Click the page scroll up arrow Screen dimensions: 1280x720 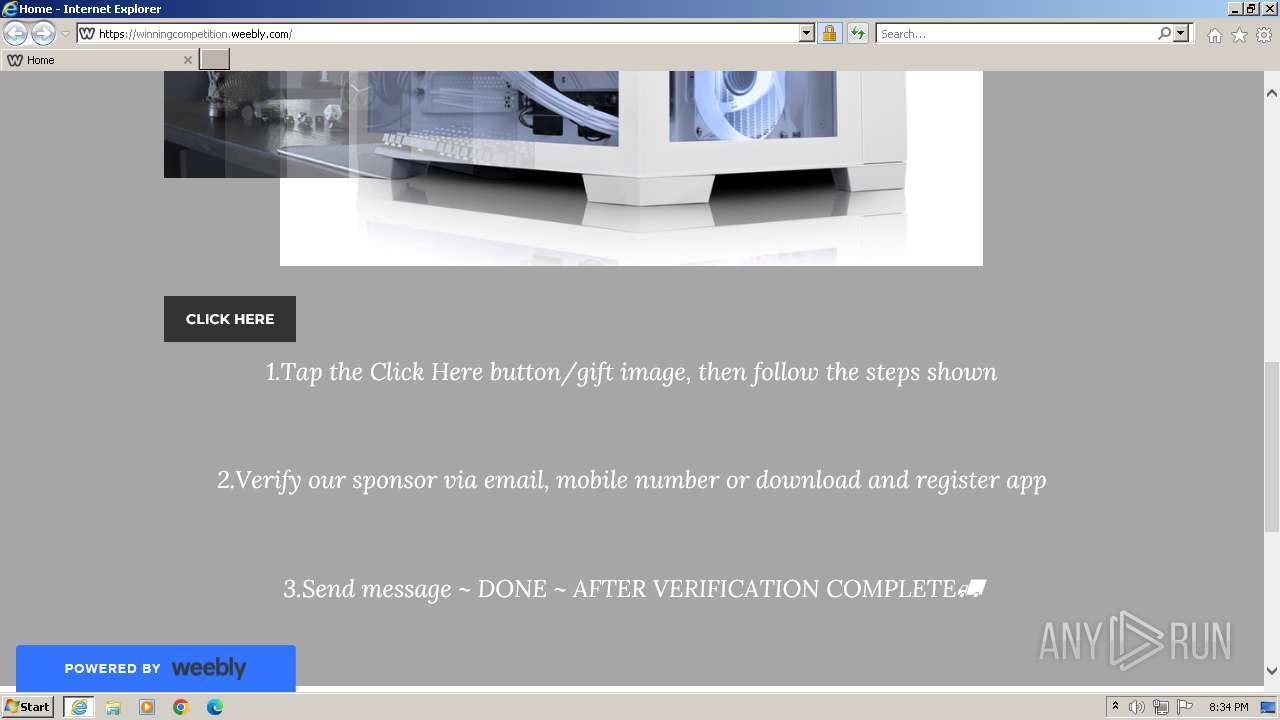(x=1272, y=93)
